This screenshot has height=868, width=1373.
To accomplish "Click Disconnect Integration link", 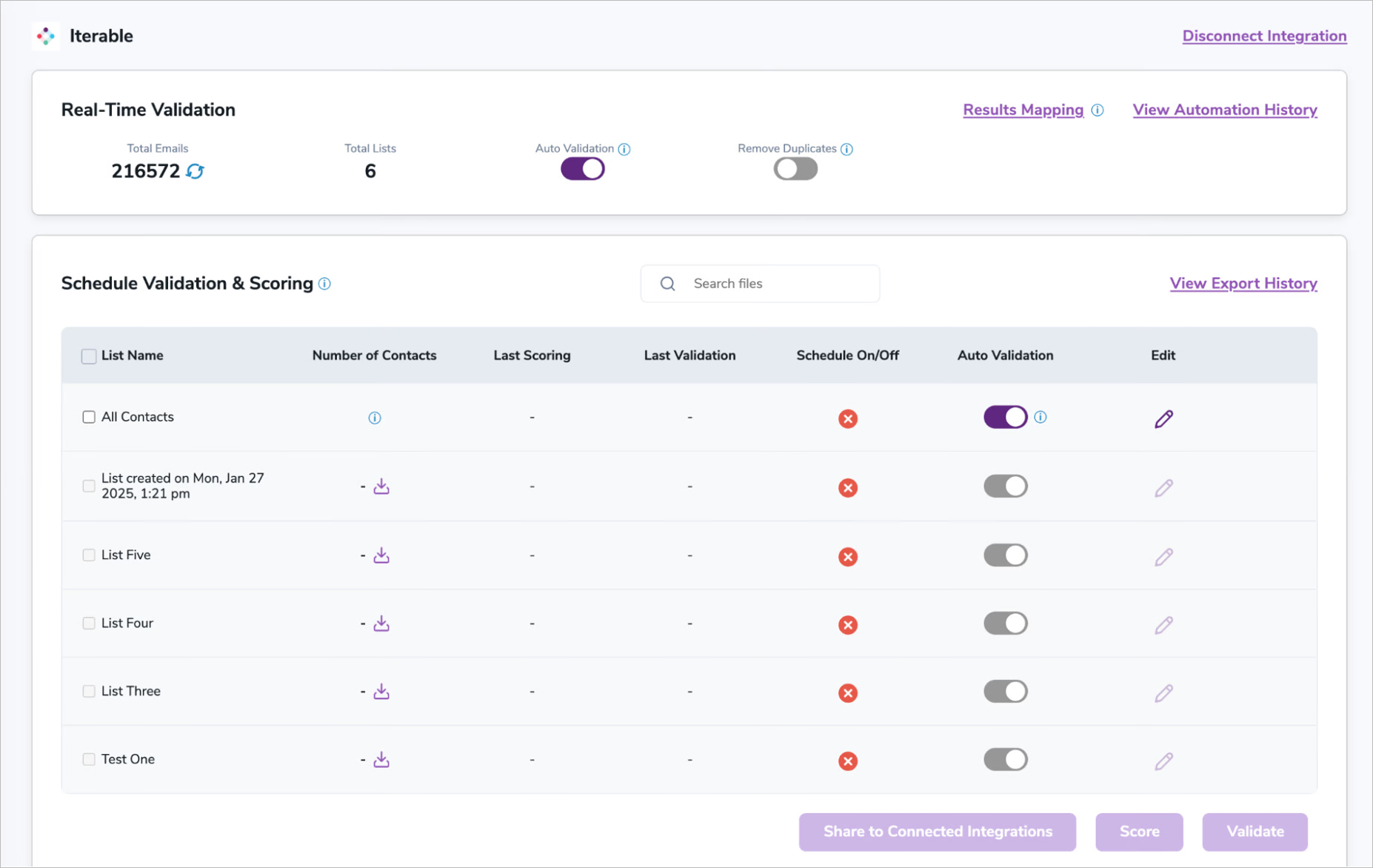I will (x=1264, y=36).
